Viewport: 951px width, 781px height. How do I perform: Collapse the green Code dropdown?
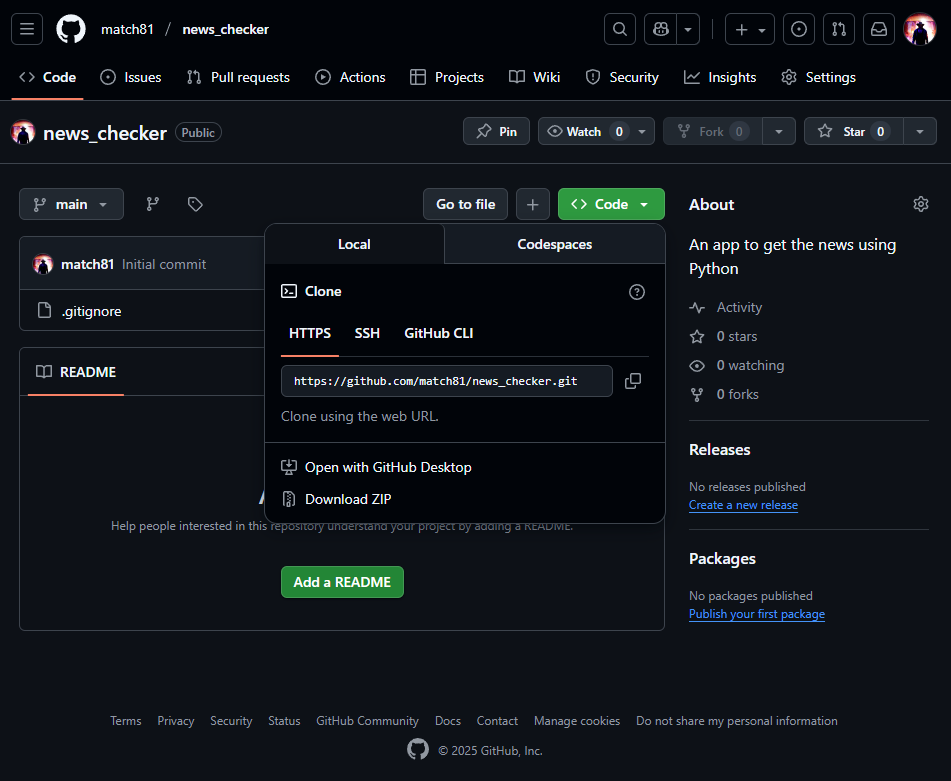611,204
